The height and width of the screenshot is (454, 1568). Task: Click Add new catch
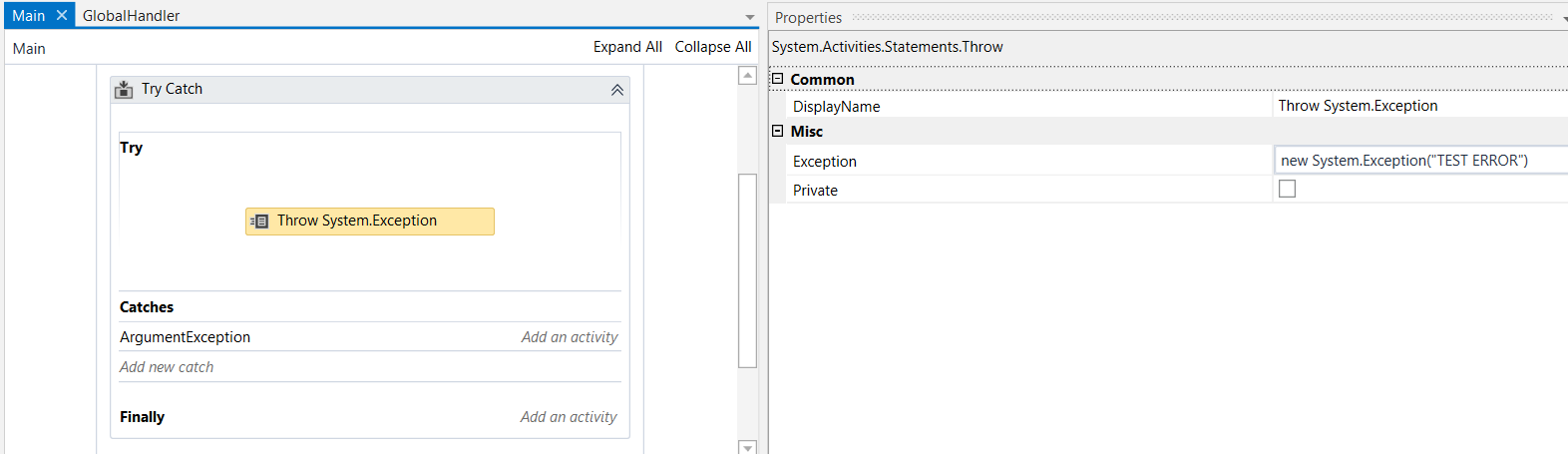[167, 367]
